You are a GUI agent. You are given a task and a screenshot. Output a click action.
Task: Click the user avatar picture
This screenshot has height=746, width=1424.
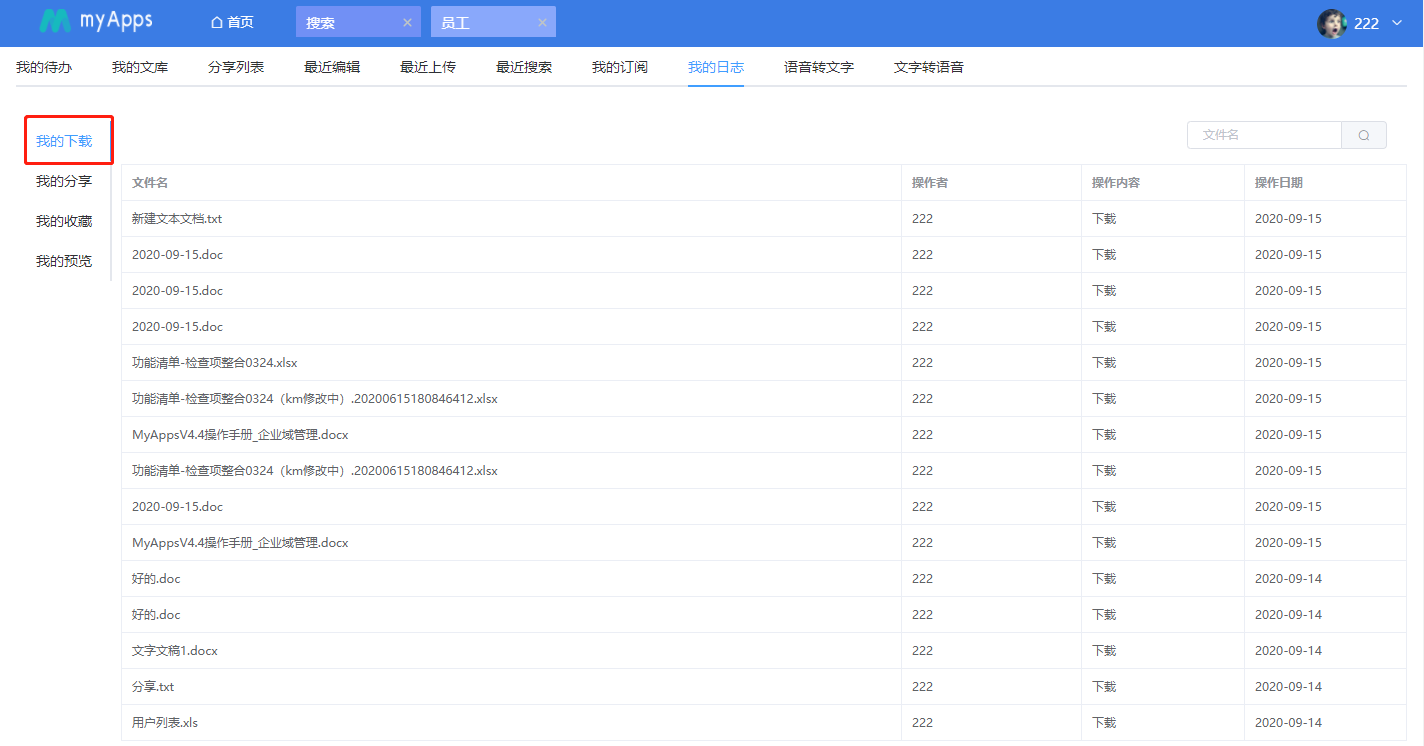coord(1331,24)
